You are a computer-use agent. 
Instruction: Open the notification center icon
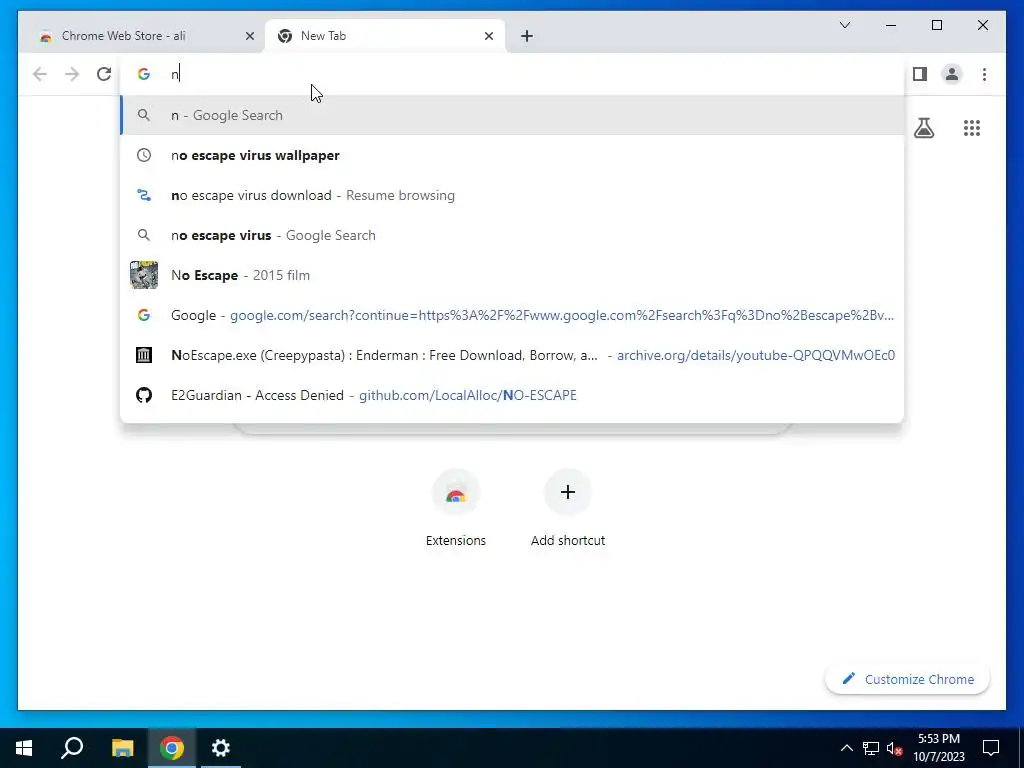(991, 748)
